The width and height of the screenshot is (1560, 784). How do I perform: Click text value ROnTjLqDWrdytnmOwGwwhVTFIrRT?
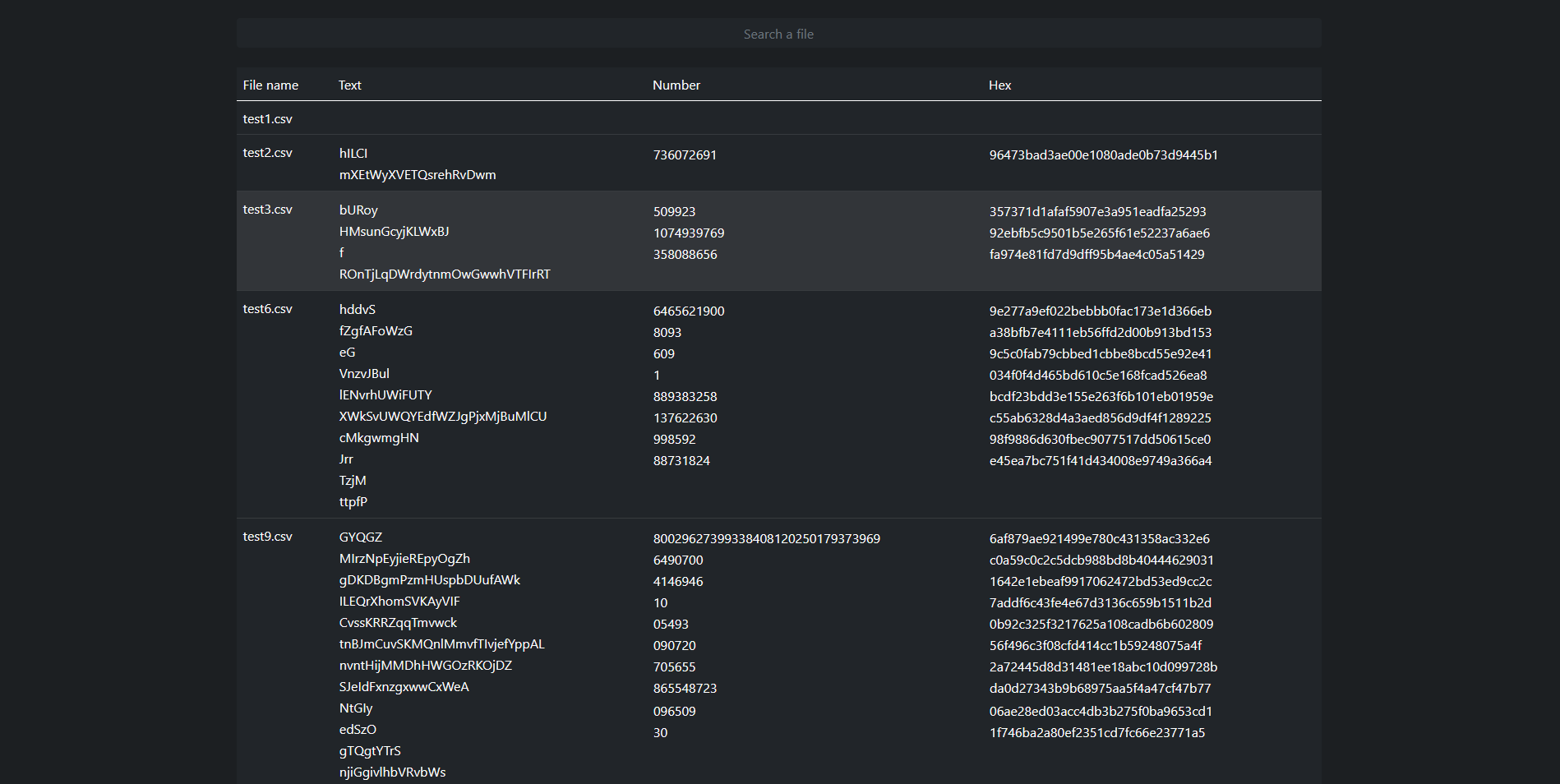tap(445, 274)
